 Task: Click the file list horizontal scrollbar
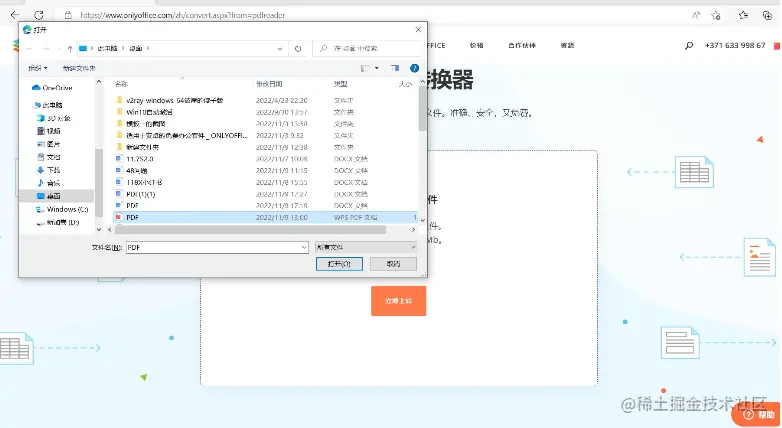click(250, 230)
